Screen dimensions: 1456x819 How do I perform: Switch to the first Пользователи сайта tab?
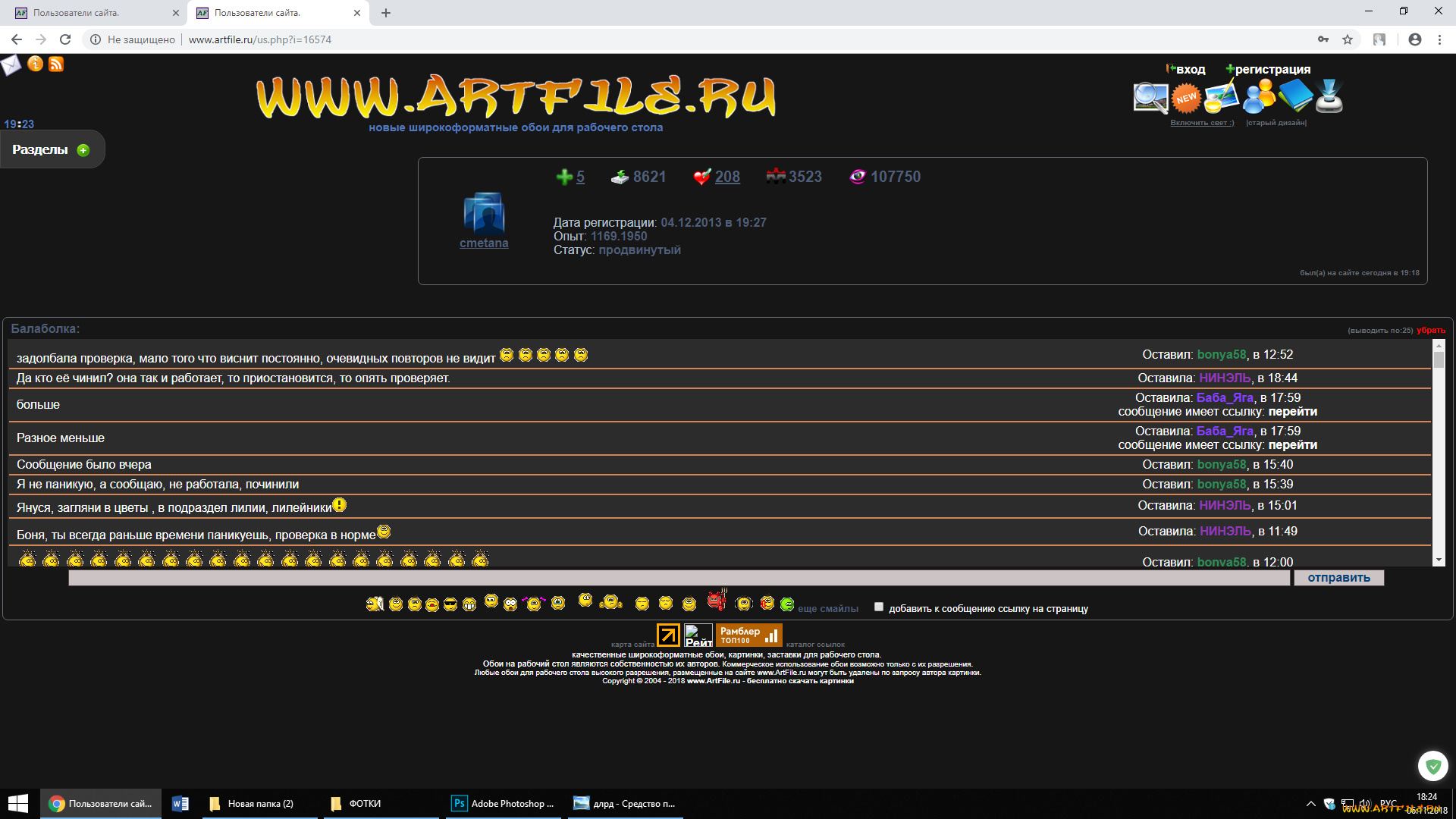(91, 12)
